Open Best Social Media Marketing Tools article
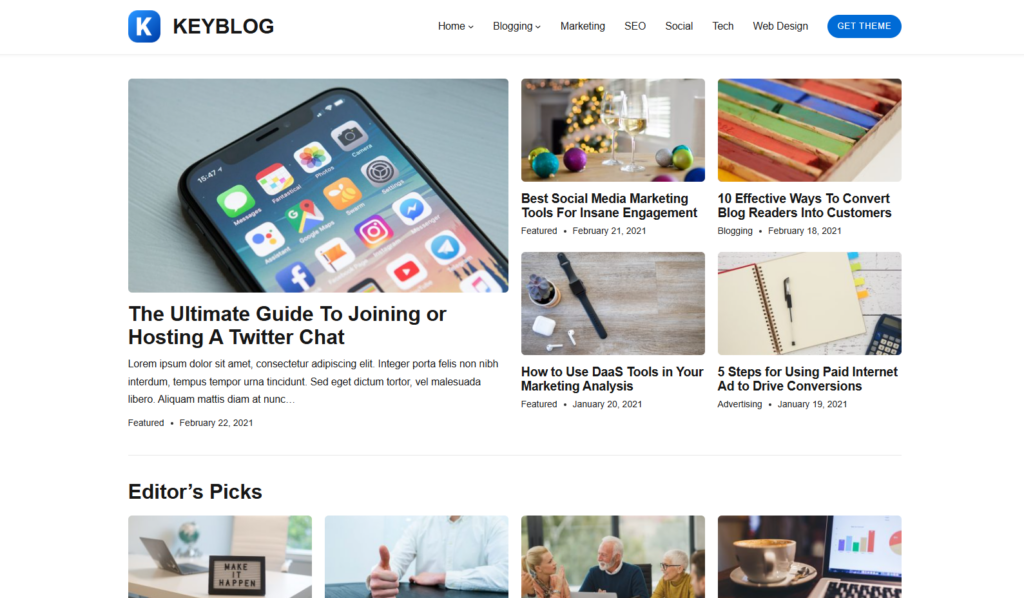The image size is (1024, 598). 609,206
